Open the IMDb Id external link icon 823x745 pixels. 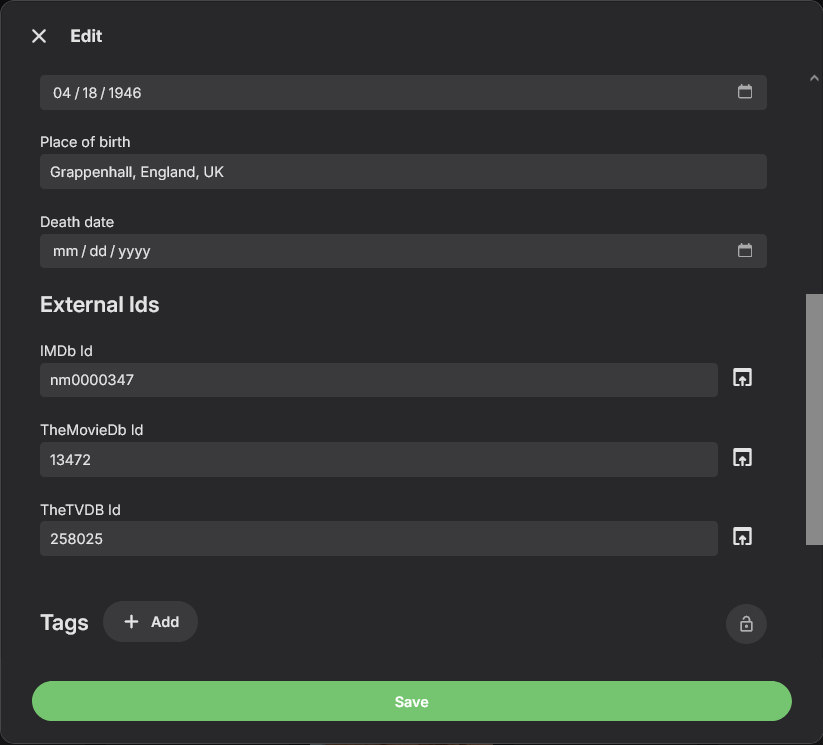742,378
